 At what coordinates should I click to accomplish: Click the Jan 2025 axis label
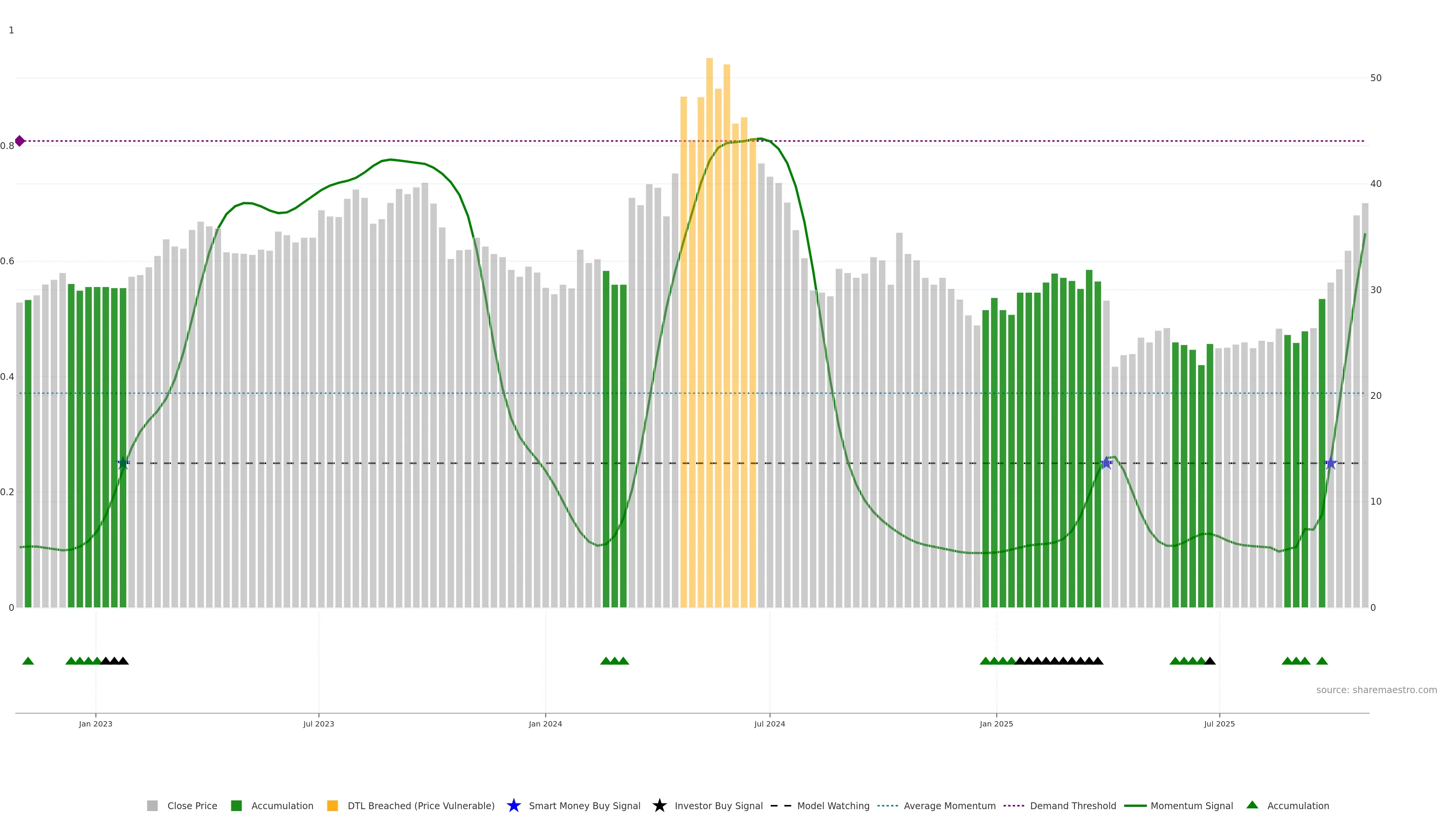pos(996,724)
